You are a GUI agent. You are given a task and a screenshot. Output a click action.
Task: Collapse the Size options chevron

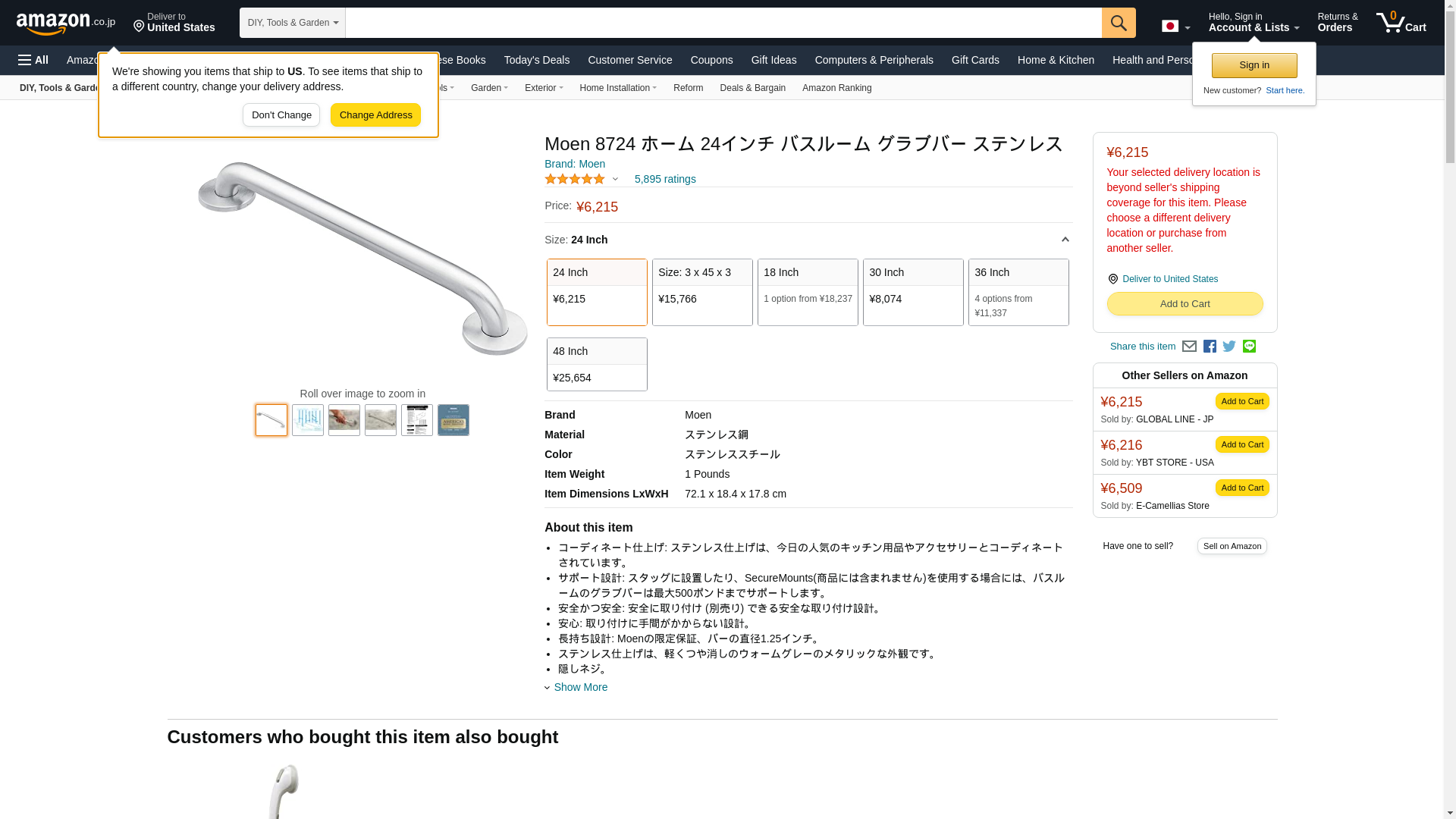[x=1065, y=240]
